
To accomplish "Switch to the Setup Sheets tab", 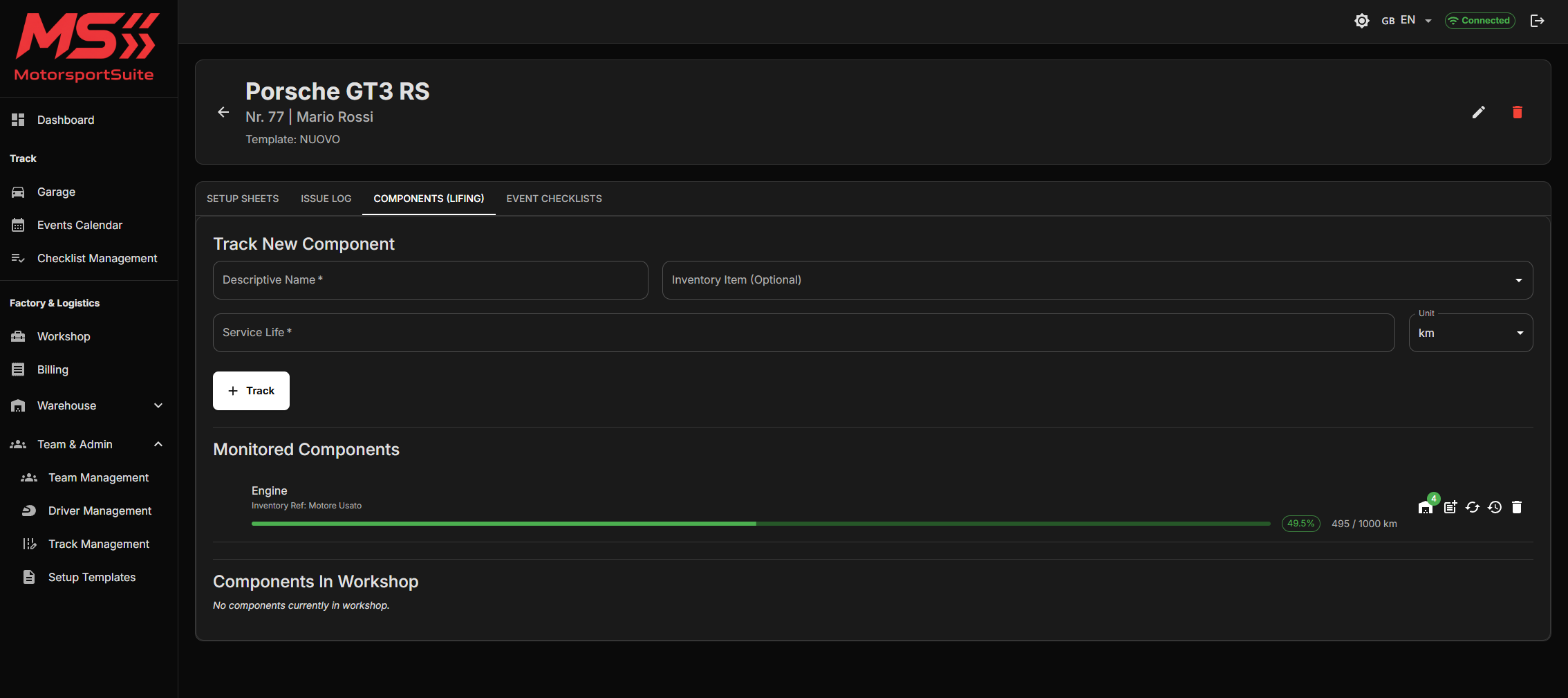I will (243, 199).
